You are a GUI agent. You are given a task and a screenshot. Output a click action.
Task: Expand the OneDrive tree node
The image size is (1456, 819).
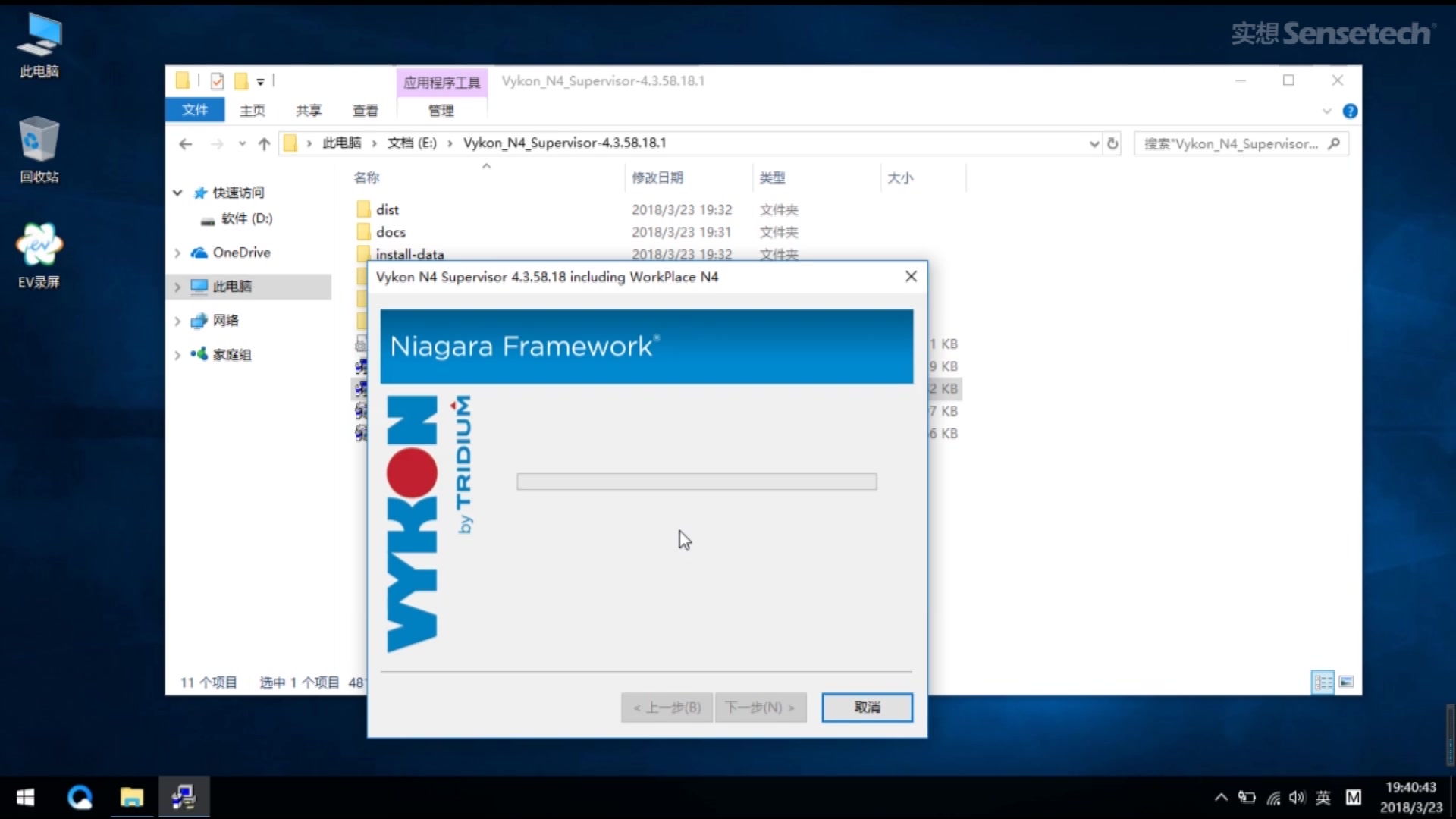(x=177, y=253)
